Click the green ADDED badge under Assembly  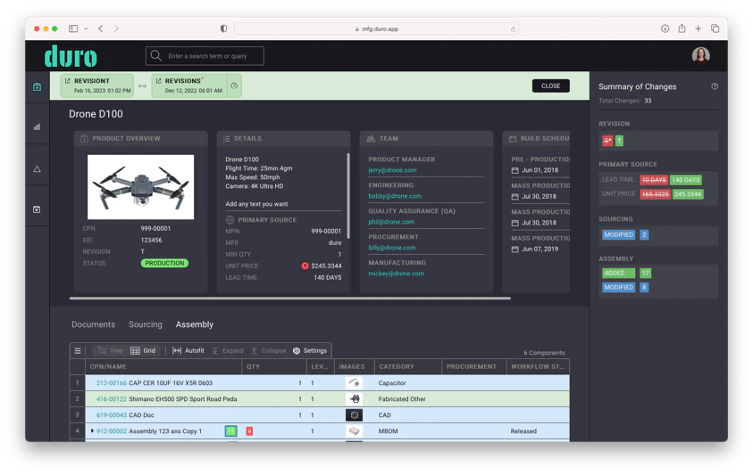coord(619,273)
